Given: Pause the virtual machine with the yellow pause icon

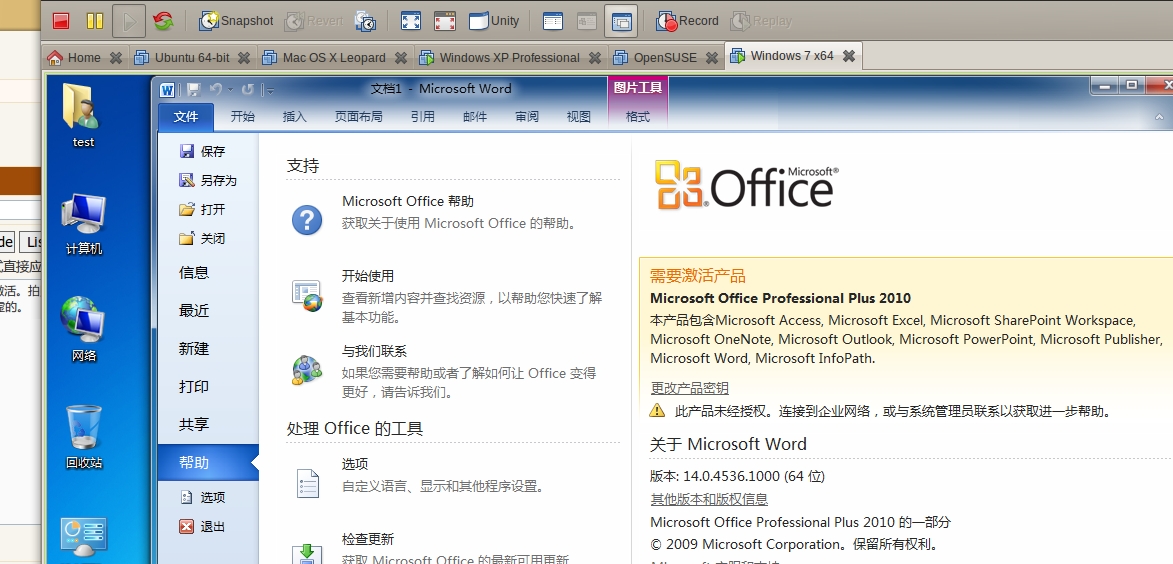Looking at the screenshot, I should pos(94,21).
